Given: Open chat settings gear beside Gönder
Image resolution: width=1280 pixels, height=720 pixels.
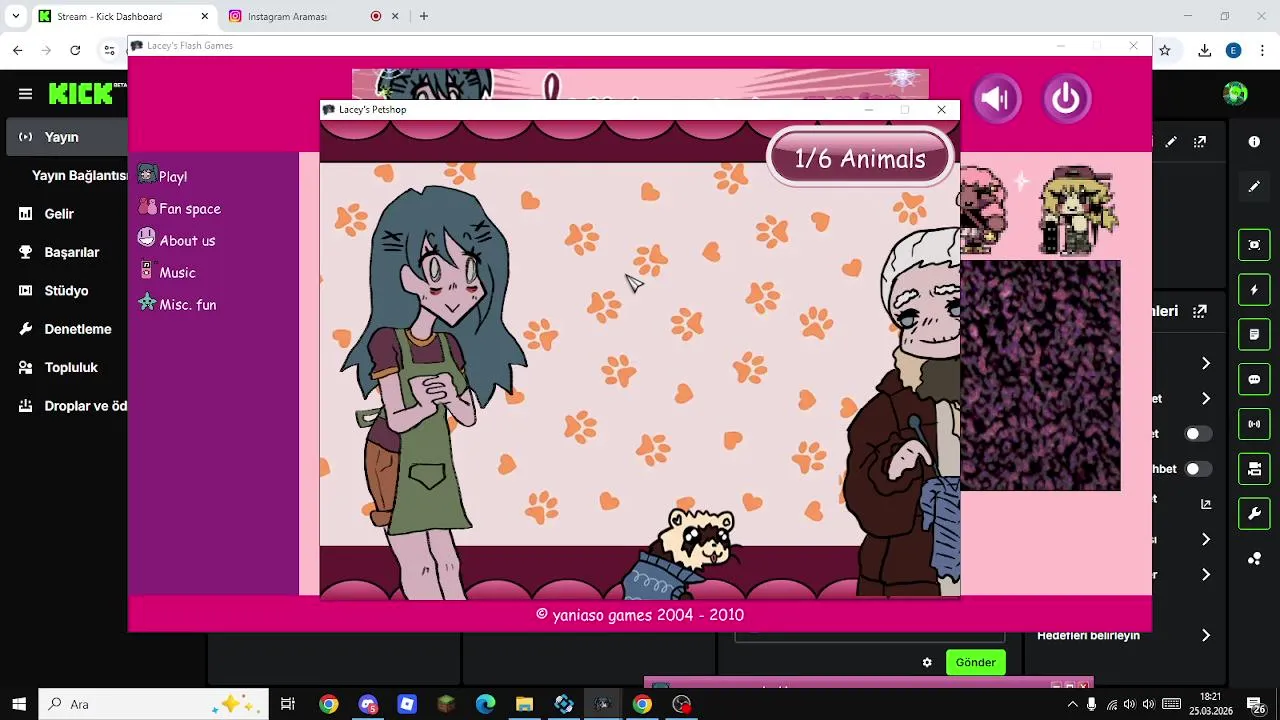Looking at the screenshot, I should pyautogui.click(x=927, y=662).
